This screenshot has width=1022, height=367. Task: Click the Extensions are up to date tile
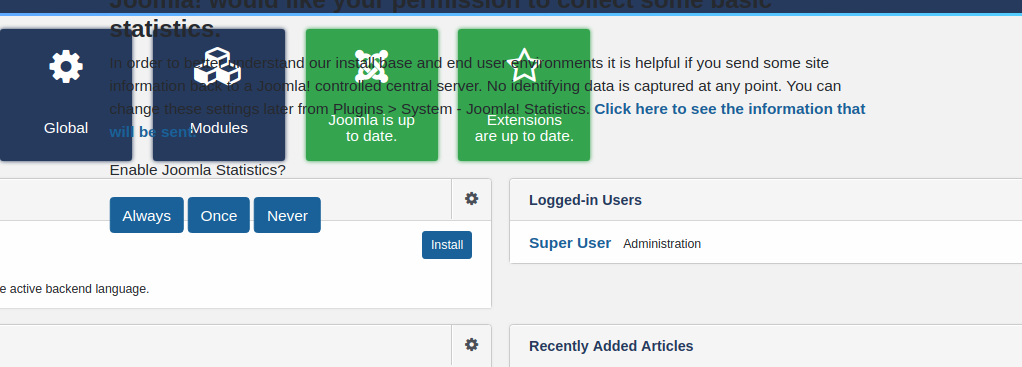524,95
